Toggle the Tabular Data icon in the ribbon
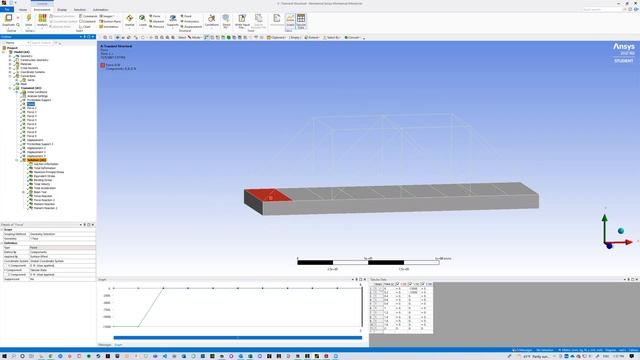This screenshot has height=360, width=640. (301, 18)
